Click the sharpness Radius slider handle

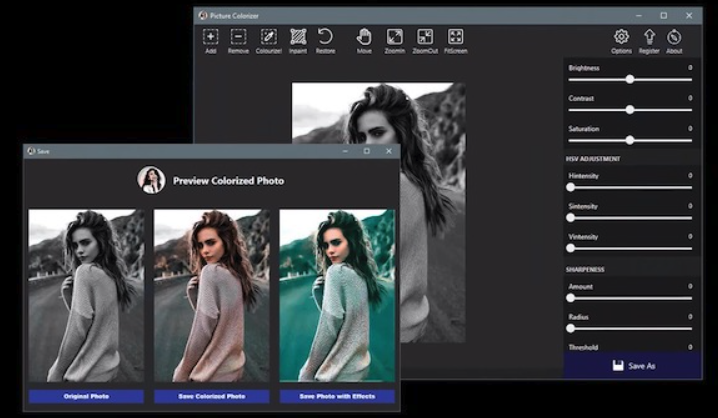tap(571, 328)
